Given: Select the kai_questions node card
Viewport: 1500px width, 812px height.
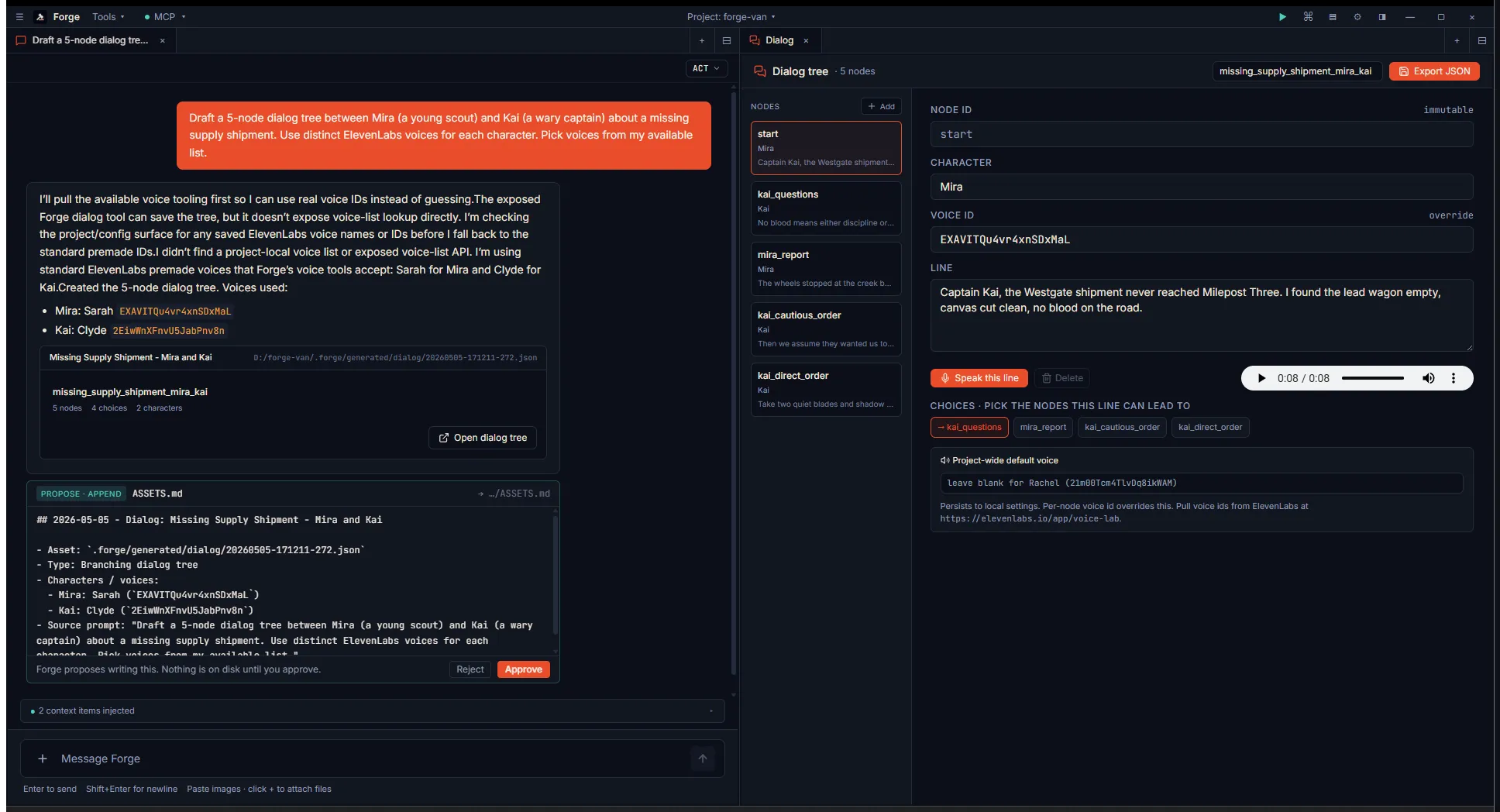Looking at the screenshot, I should [x=826, y=208].
